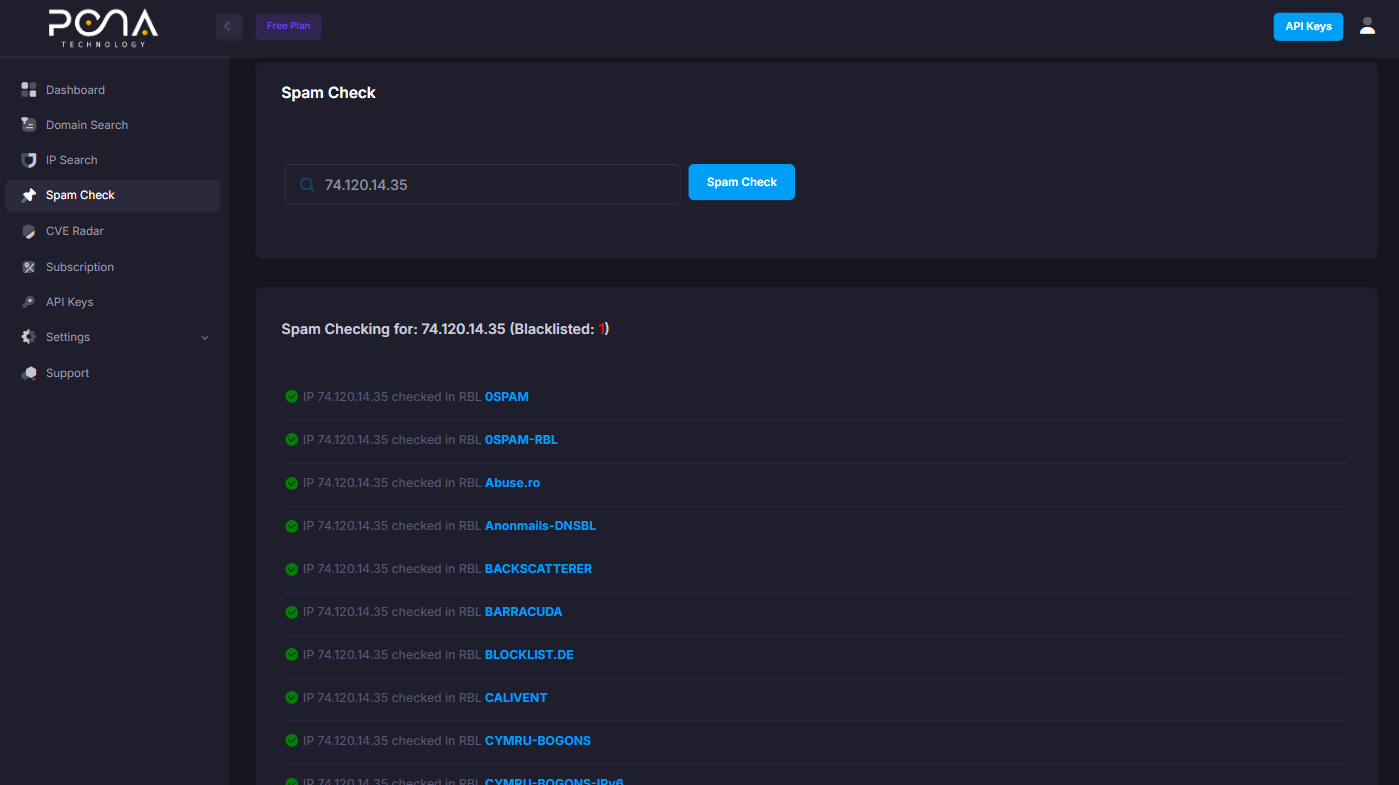The height and width of the screenshot is (785, 1399).
Task: Open the BARRACUDA link
Action: click(523, 612)
